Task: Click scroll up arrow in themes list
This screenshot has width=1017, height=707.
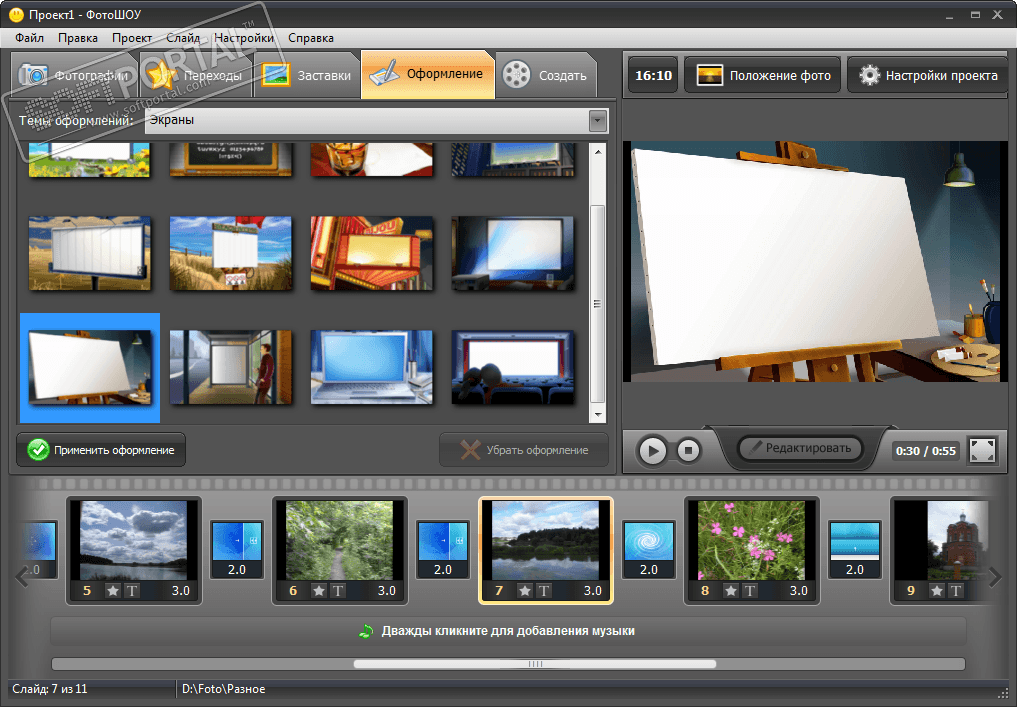Action: pos(597,152)
